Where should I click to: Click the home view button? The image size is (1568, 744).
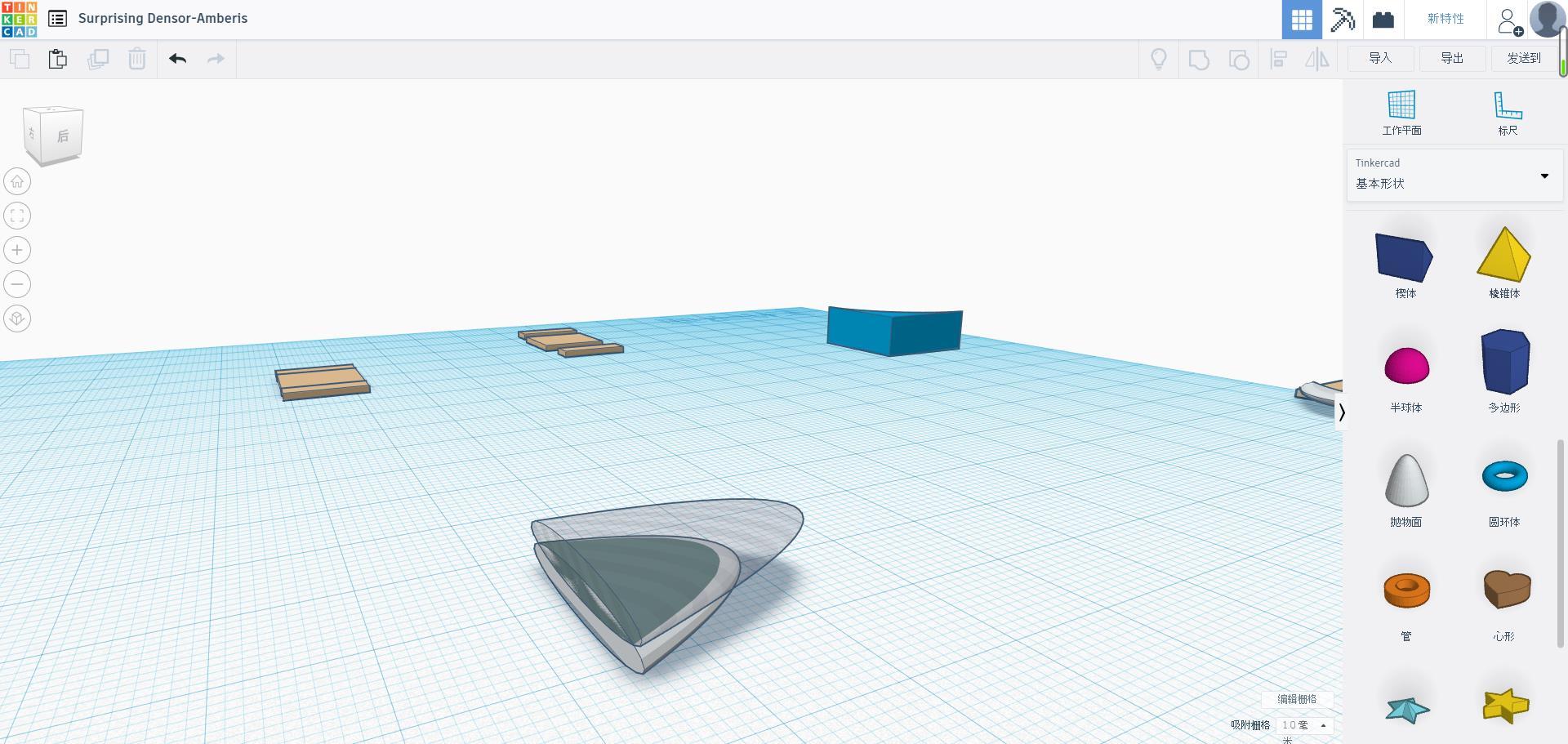coord(17,181)
